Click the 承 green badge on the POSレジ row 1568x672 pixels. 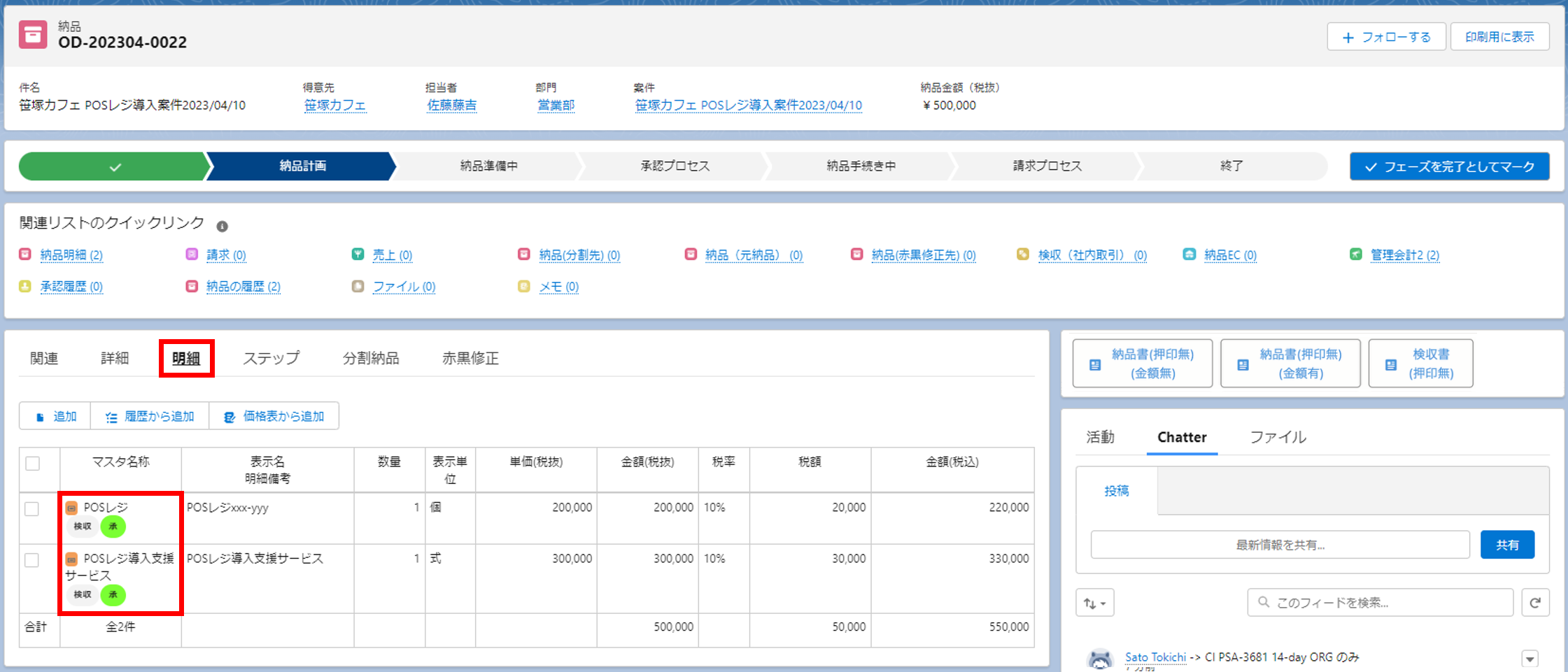(x=113, y=527)
